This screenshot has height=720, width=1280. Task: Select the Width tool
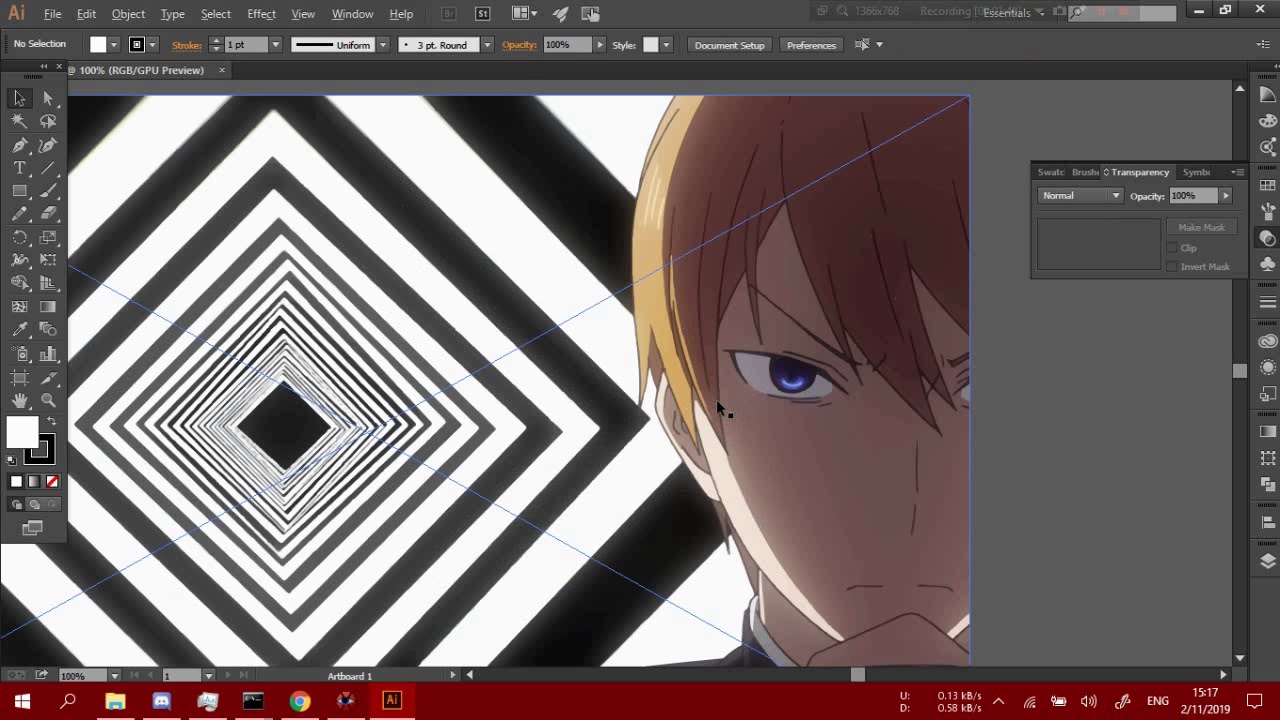(19, 261)
